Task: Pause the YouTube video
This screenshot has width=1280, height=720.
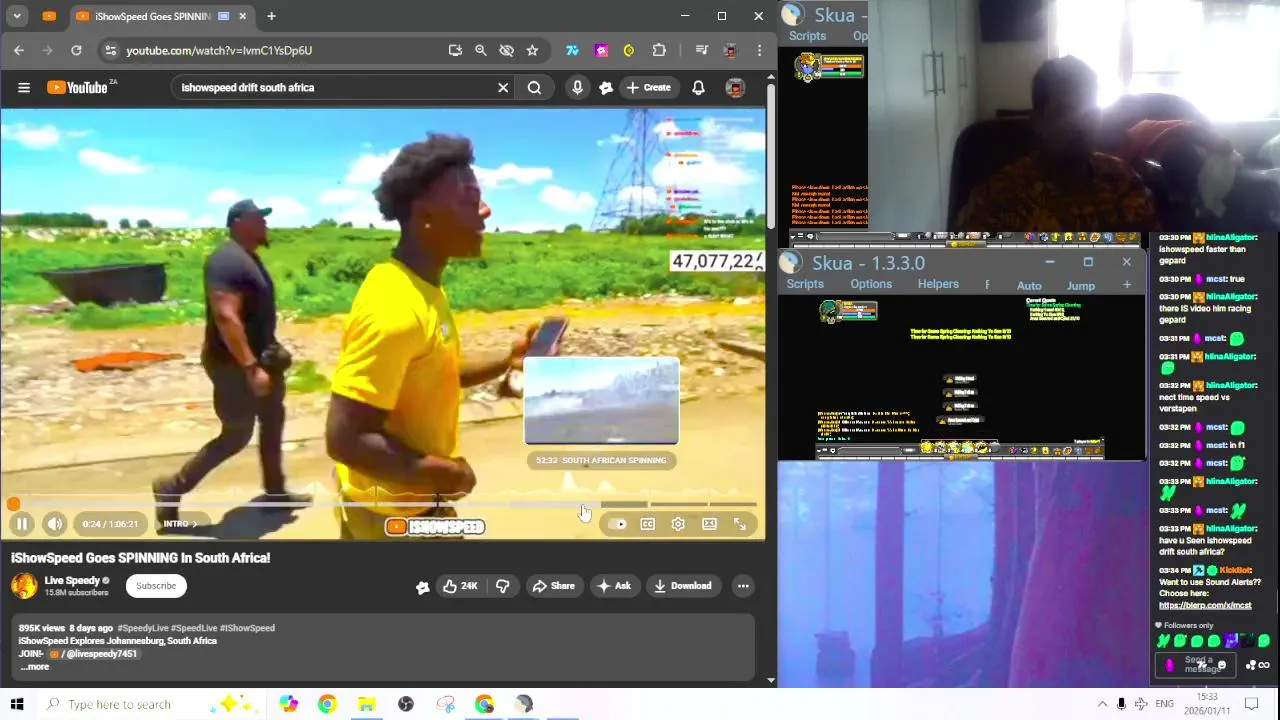Action: point(21,524)
